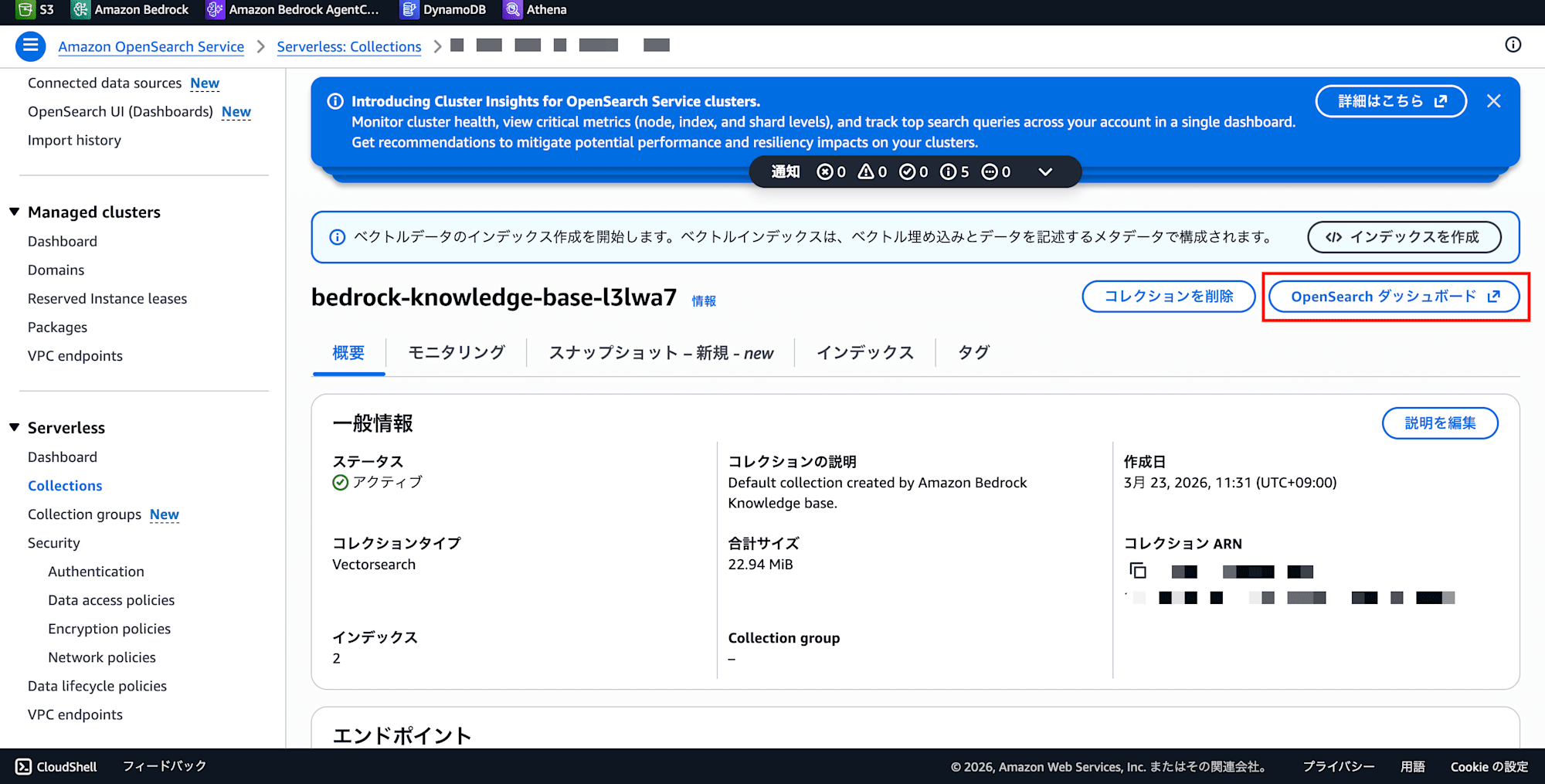Viewport: 1545px width, 784px height.
Task: Open the スナップショット – 新規 tab
Action: point(661,353)
